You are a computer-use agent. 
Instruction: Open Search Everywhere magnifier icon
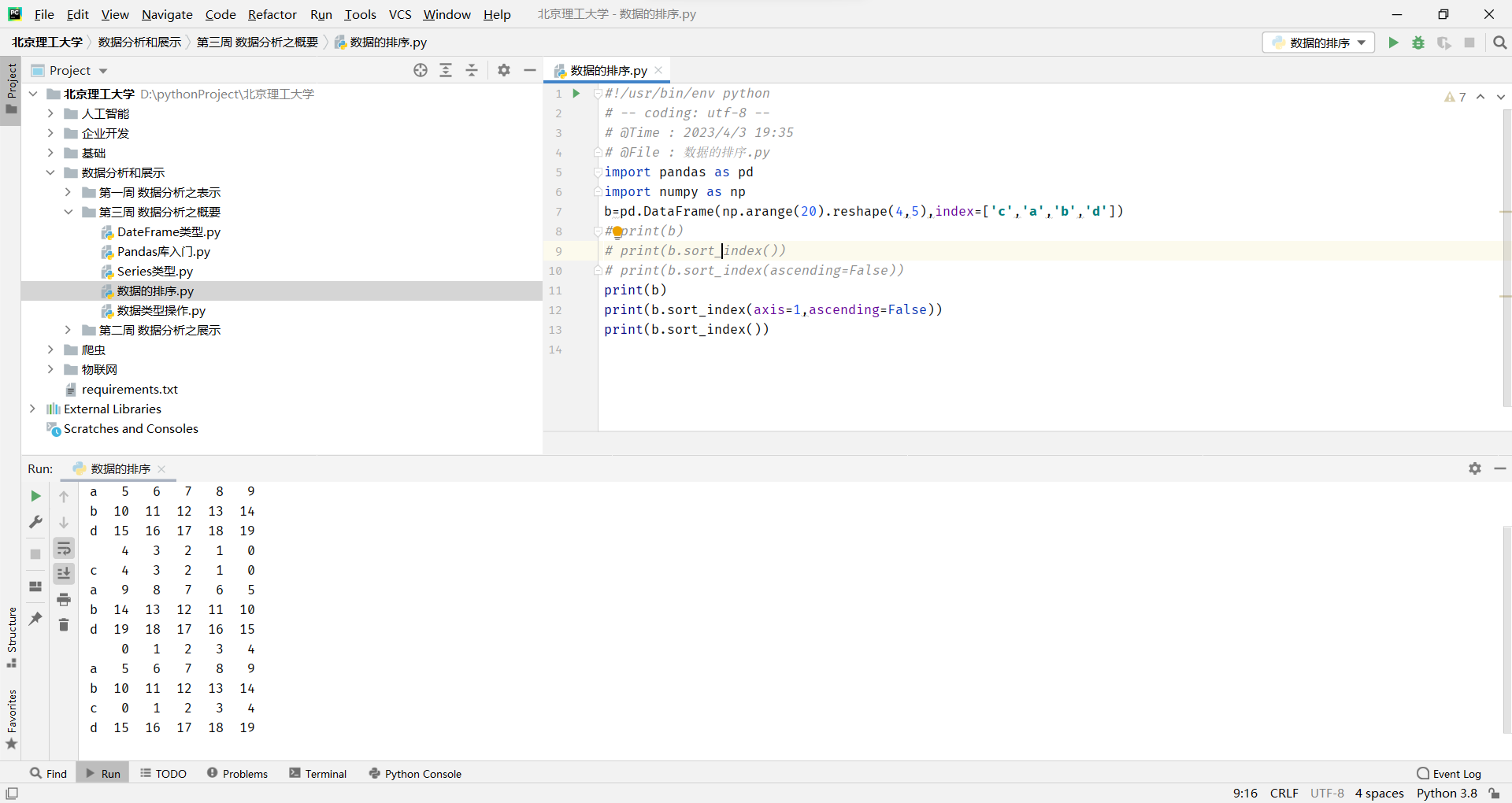click(1499, 43)
